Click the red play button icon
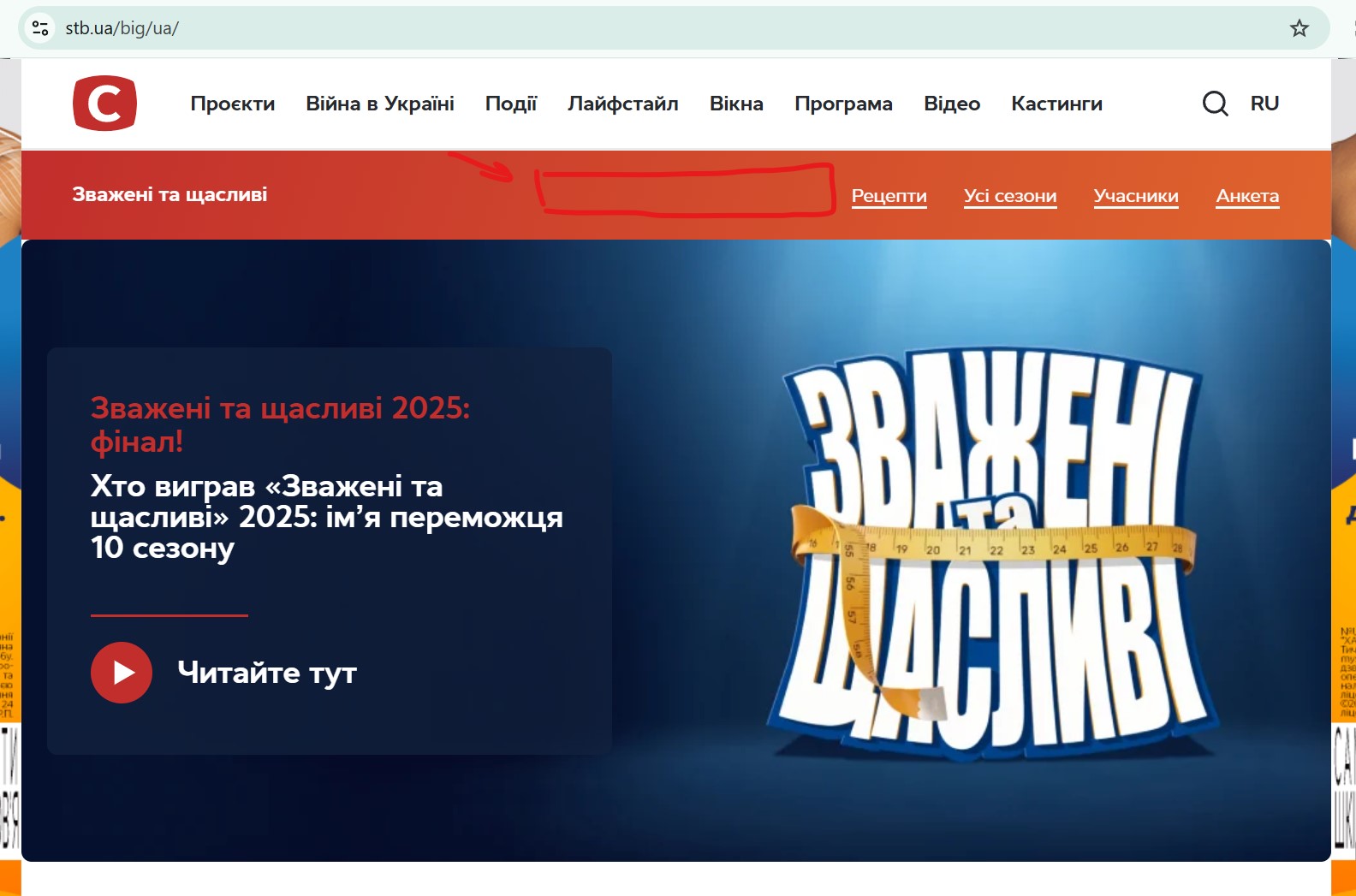 (122, 673)
